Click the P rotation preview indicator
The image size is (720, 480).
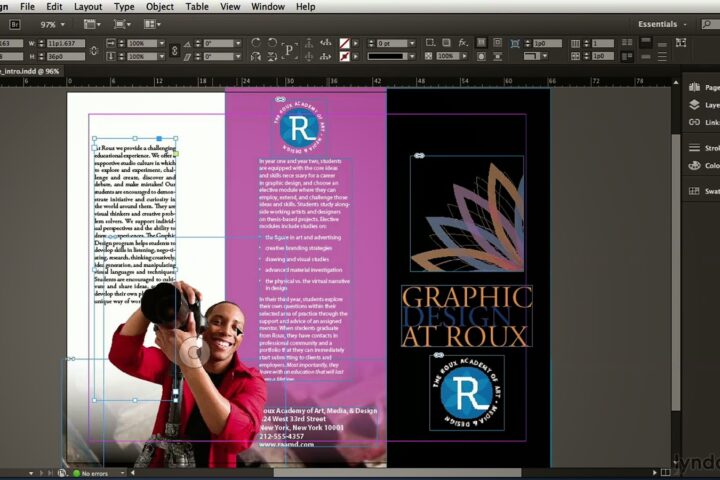[289, 50]
